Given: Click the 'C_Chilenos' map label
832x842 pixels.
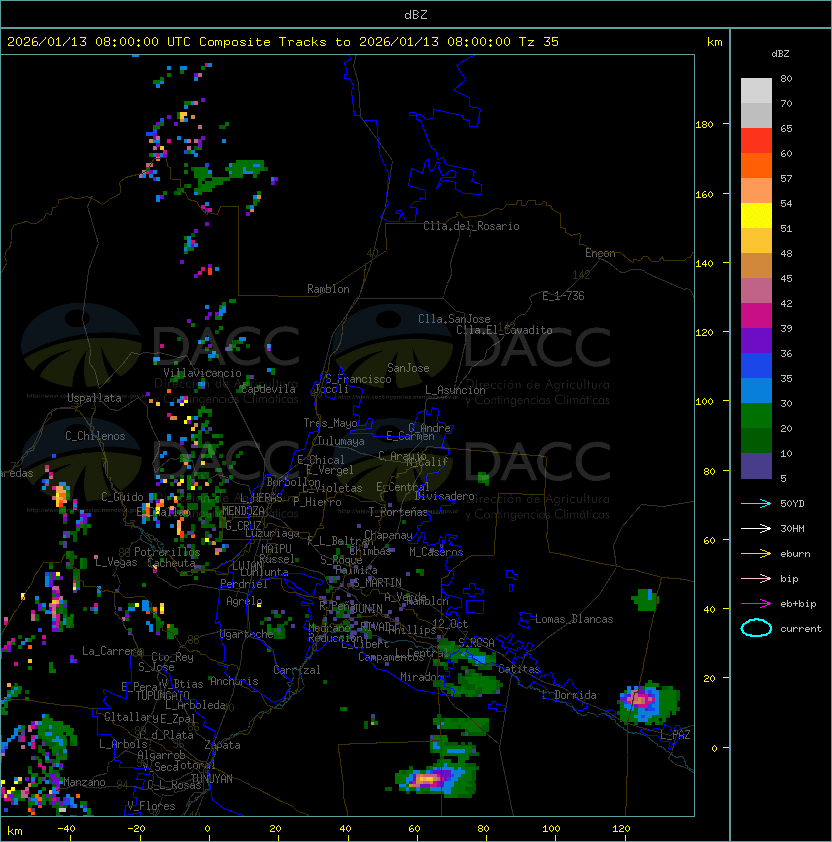Looking at the screenshot, I should point(95,436).
